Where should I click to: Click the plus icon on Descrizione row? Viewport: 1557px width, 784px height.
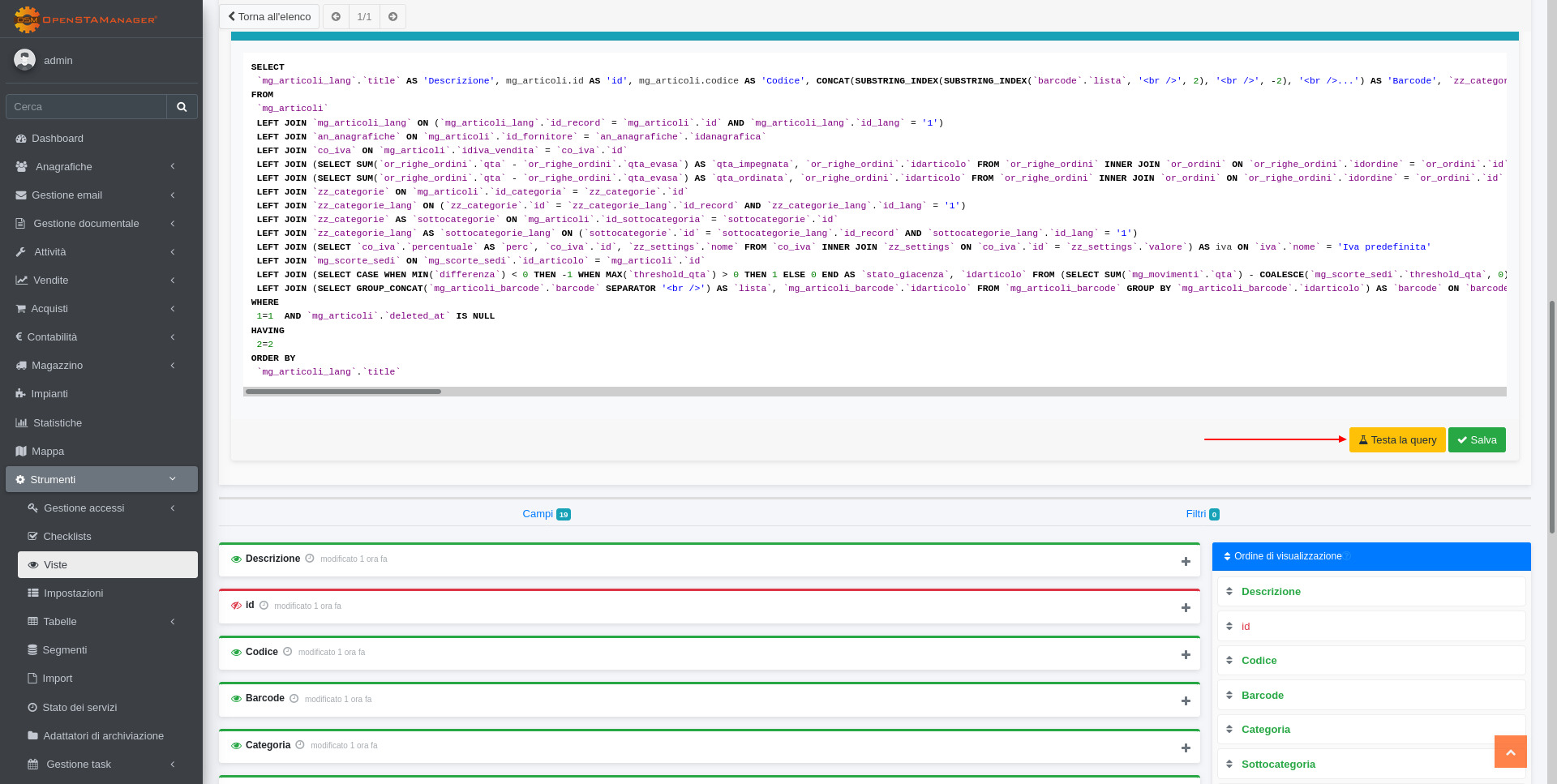1186,561
